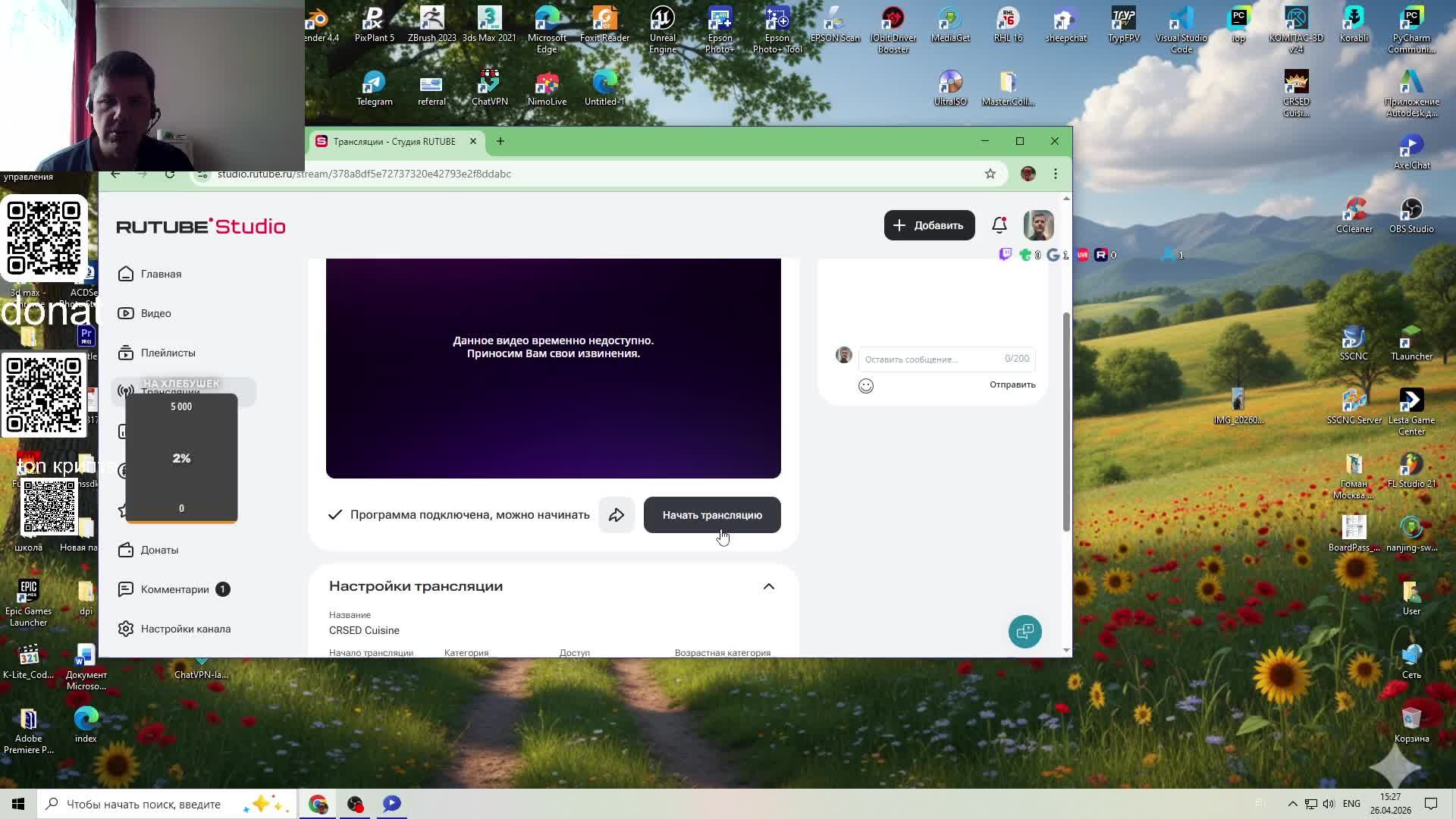Screen dimensions: 1456x819
Task: Open a new browser tab
Action: [500, 141]
